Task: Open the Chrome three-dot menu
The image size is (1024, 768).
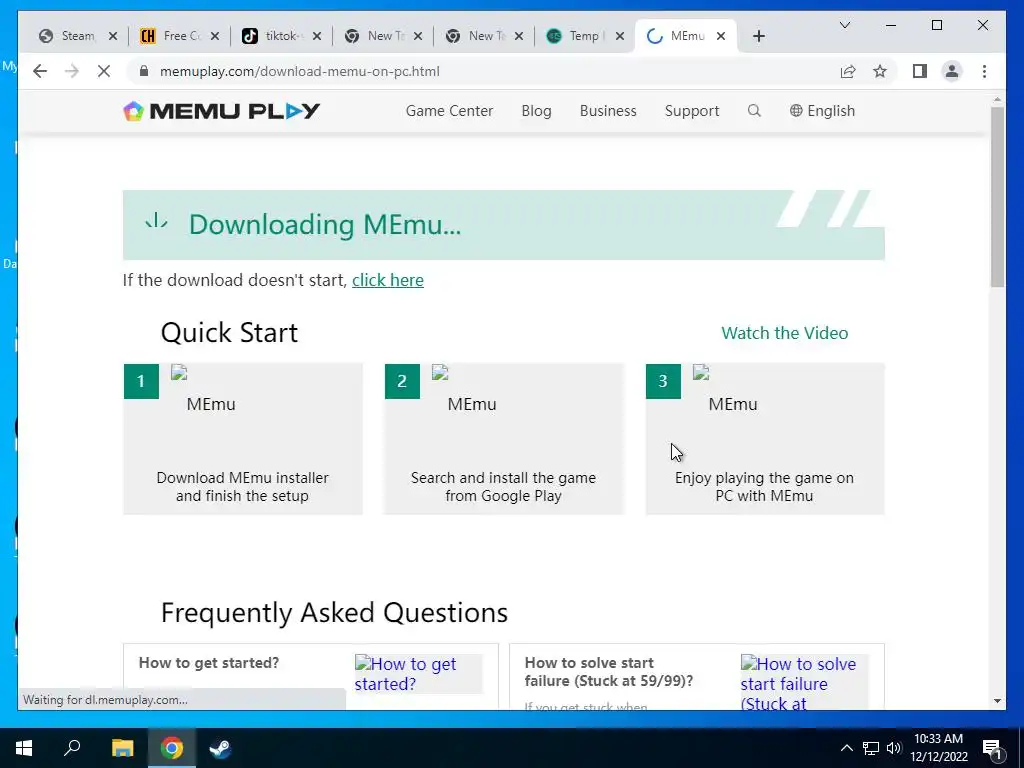Action: pyautogui.click(x=984, y=71)
